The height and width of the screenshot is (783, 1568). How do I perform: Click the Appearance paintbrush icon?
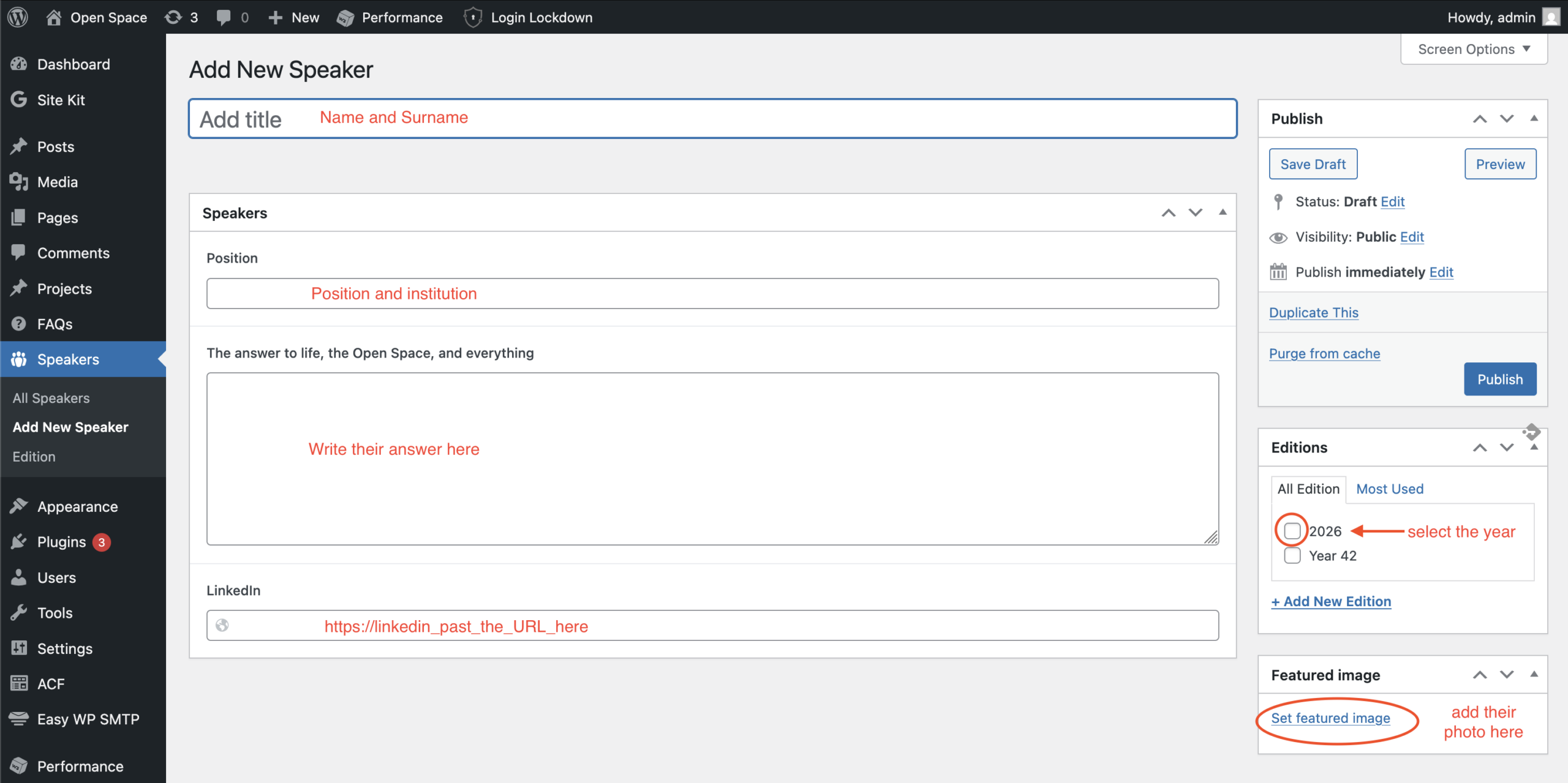click(19, 506)
